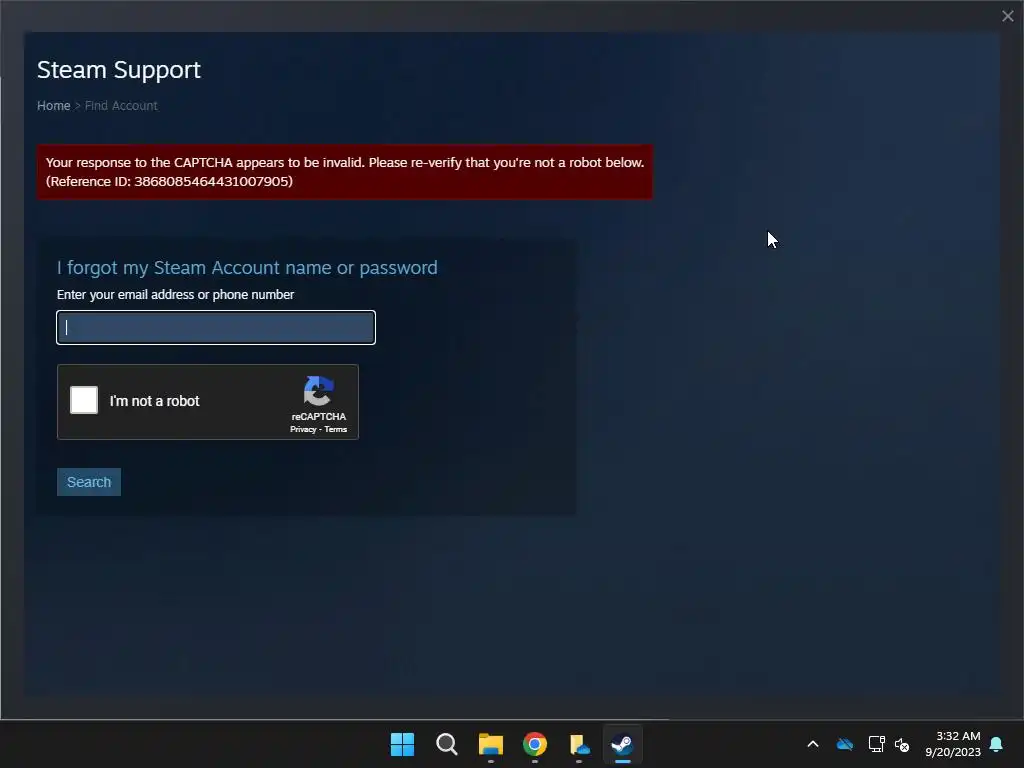Click the Search button
Image resolution: width=1024 pixels, height=768 pixels.
tap(89, 482)
